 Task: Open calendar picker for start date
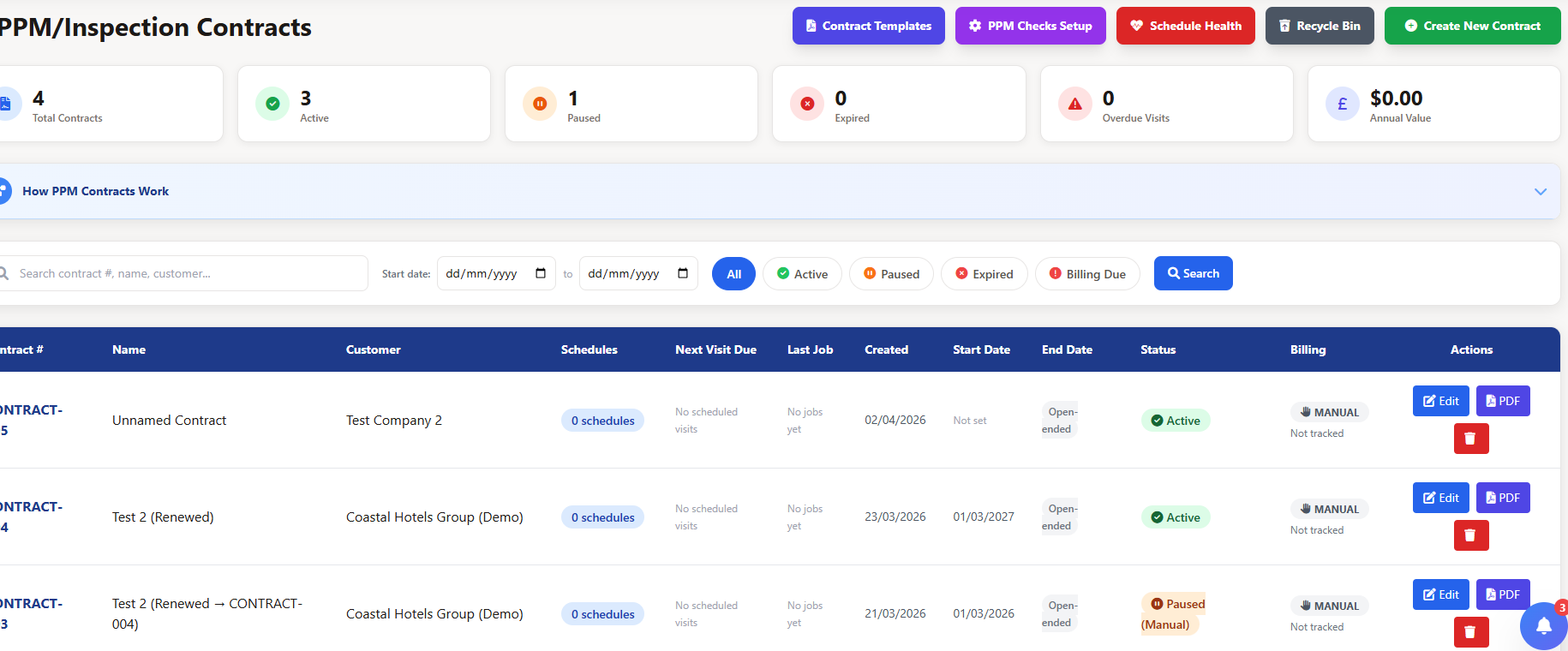541,273
